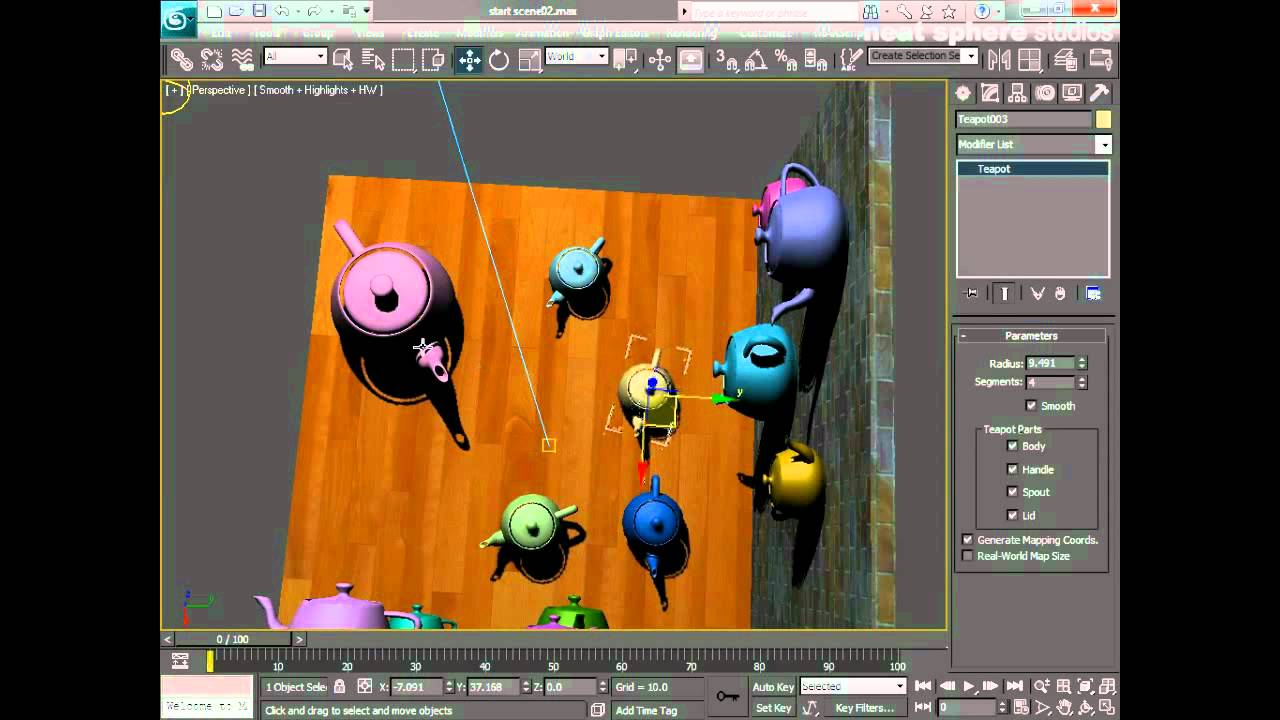Screen dimensions: 1280x720
Task: Open the Layer Manager
Action: pos(1066,60)
